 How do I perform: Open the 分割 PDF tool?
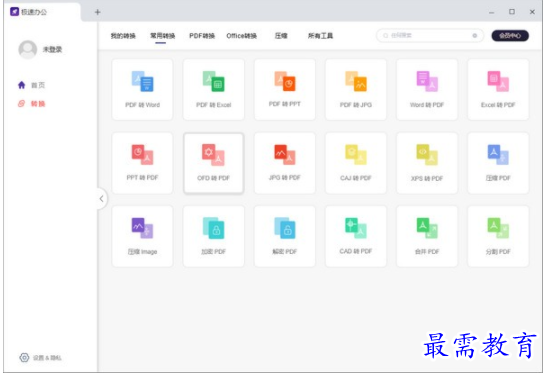pyautogui.click(x=498, y=236)
